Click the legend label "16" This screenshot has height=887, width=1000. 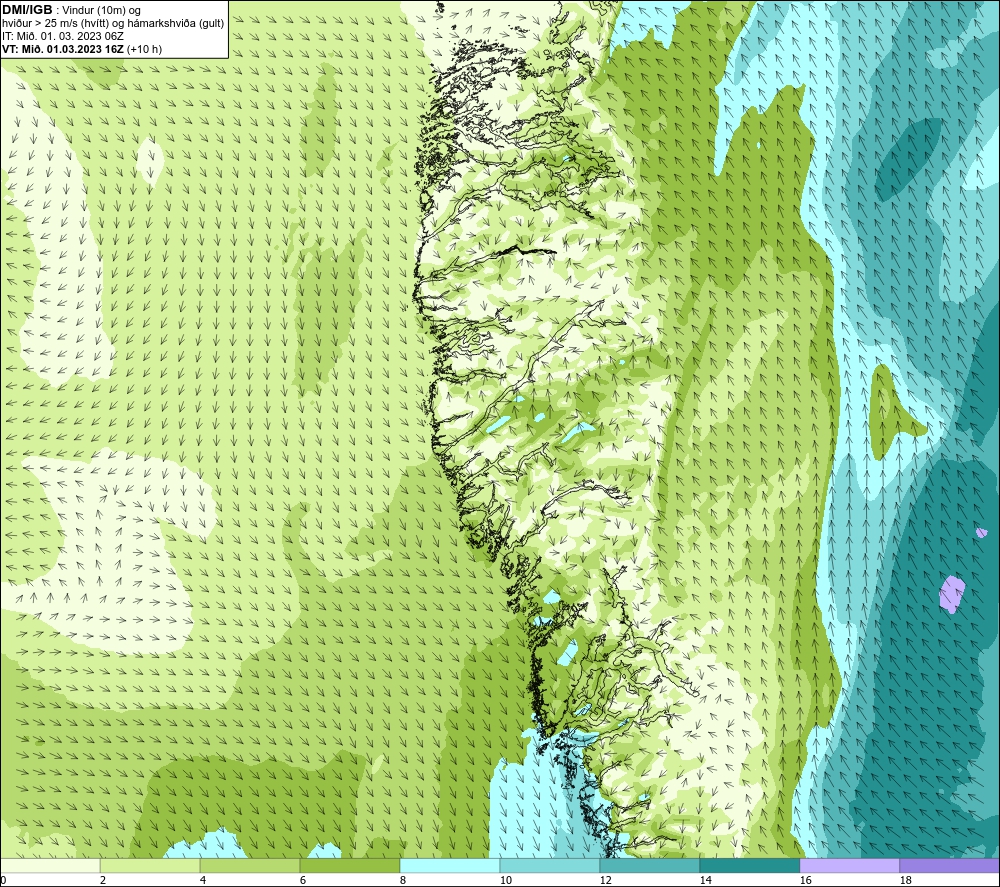(805, 881)
